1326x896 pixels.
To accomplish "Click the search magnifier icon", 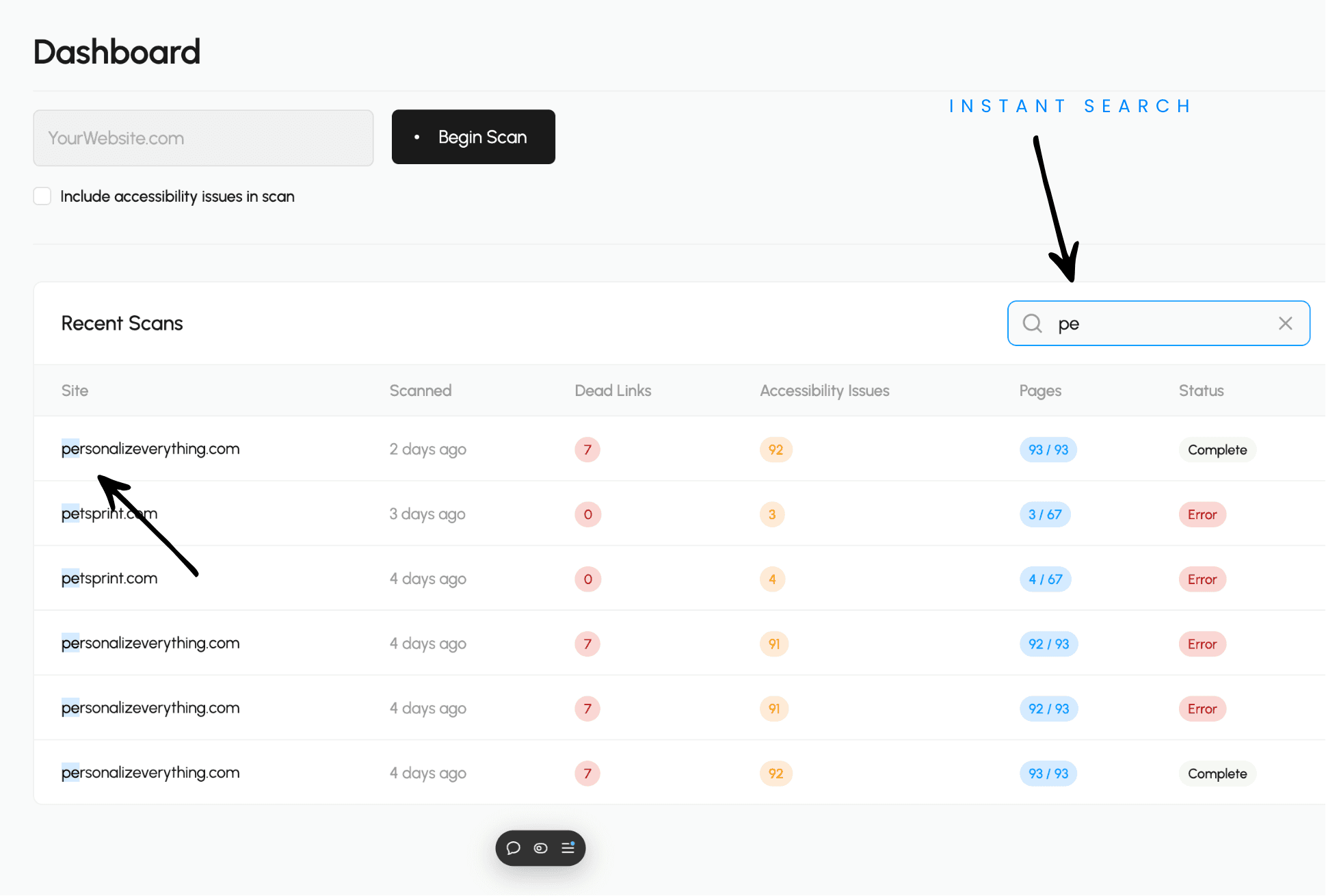I will click(x=1032, y=324).
